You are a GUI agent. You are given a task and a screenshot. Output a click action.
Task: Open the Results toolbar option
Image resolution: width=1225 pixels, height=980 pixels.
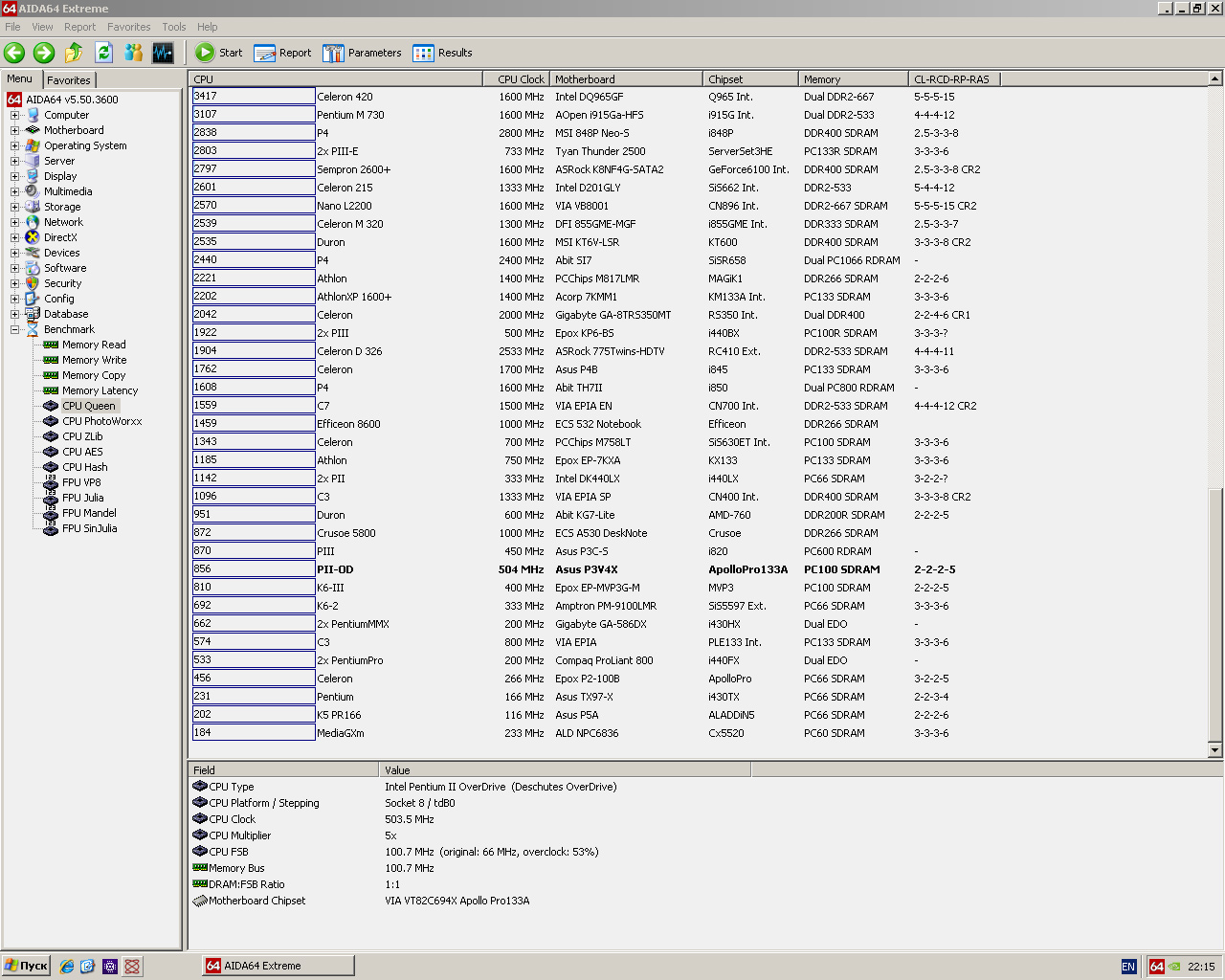442,53
